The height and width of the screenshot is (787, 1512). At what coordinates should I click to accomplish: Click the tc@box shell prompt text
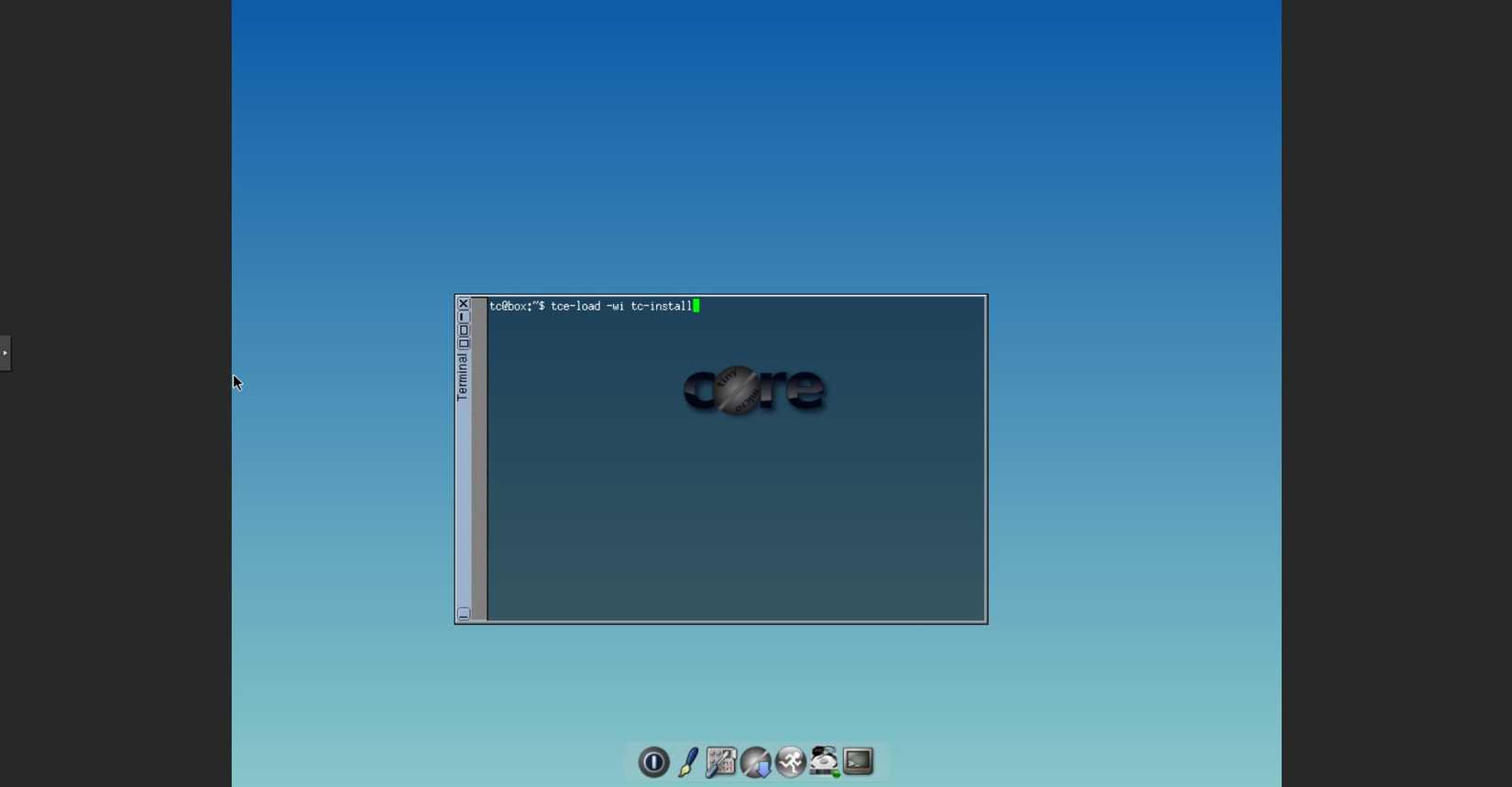[x=517, y=306]
